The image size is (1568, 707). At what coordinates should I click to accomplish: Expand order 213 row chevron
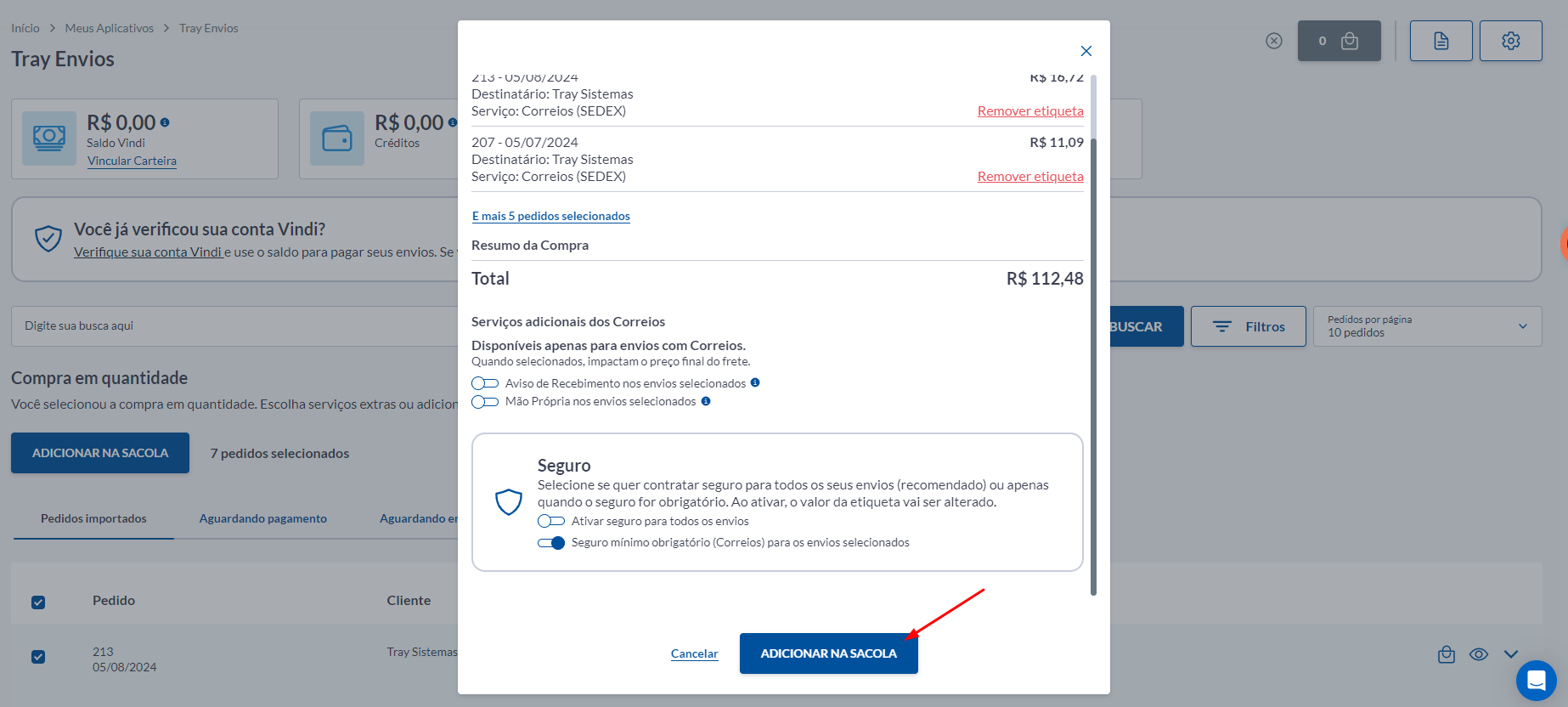pyautogui.click(x=1510, y=654)
